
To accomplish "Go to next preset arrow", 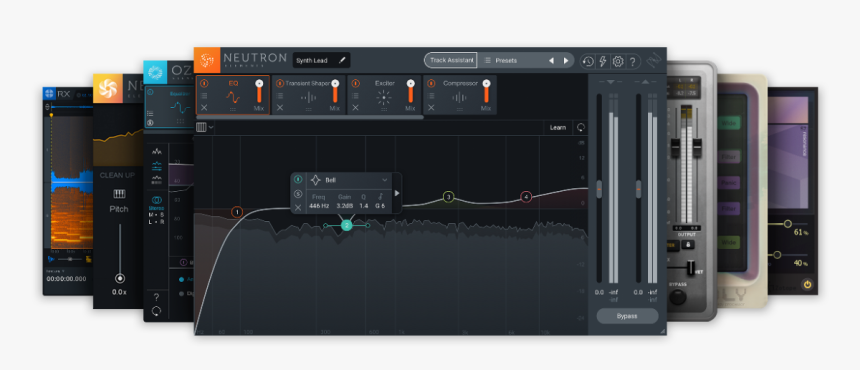I will [x=566, y=60].
